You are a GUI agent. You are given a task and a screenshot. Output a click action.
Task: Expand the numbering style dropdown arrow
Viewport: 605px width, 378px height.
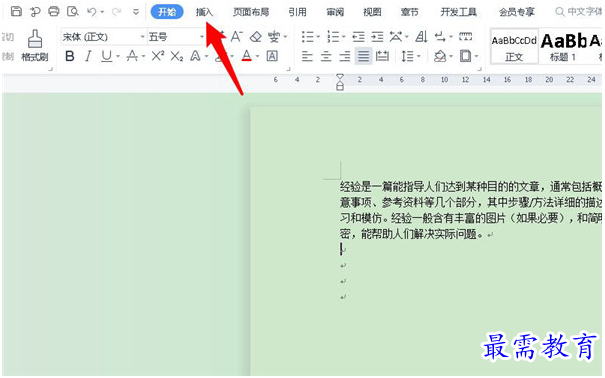[x=343, y=37]
